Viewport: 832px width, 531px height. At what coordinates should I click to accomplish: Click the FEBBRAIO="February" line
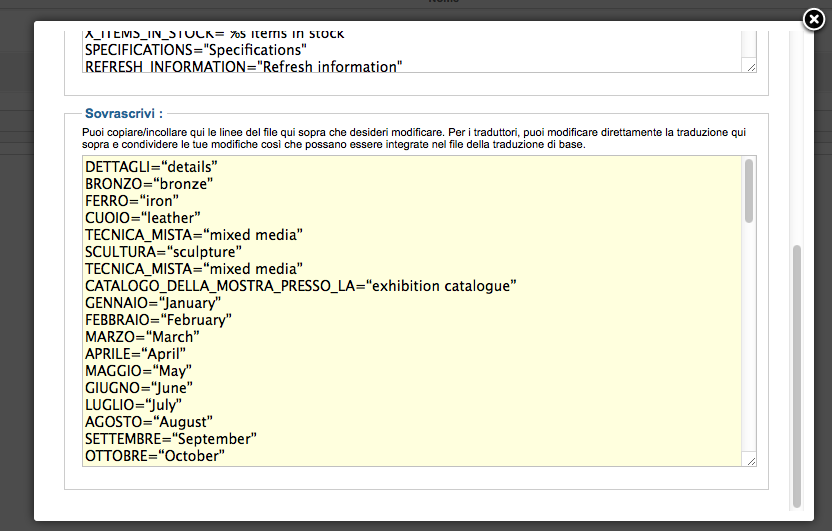(x=158, y=320)
